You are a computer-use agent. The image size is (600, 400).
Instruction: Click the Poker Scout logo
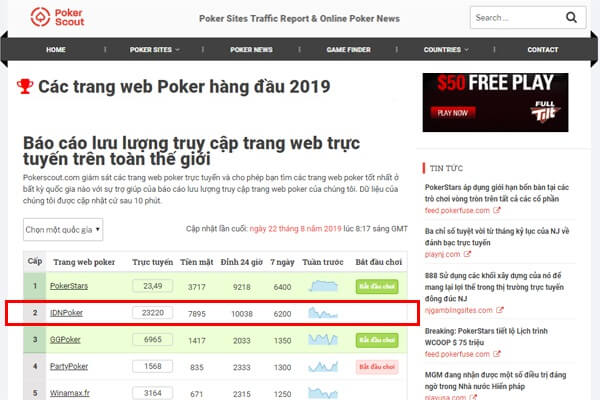click(x=57, y=17)
